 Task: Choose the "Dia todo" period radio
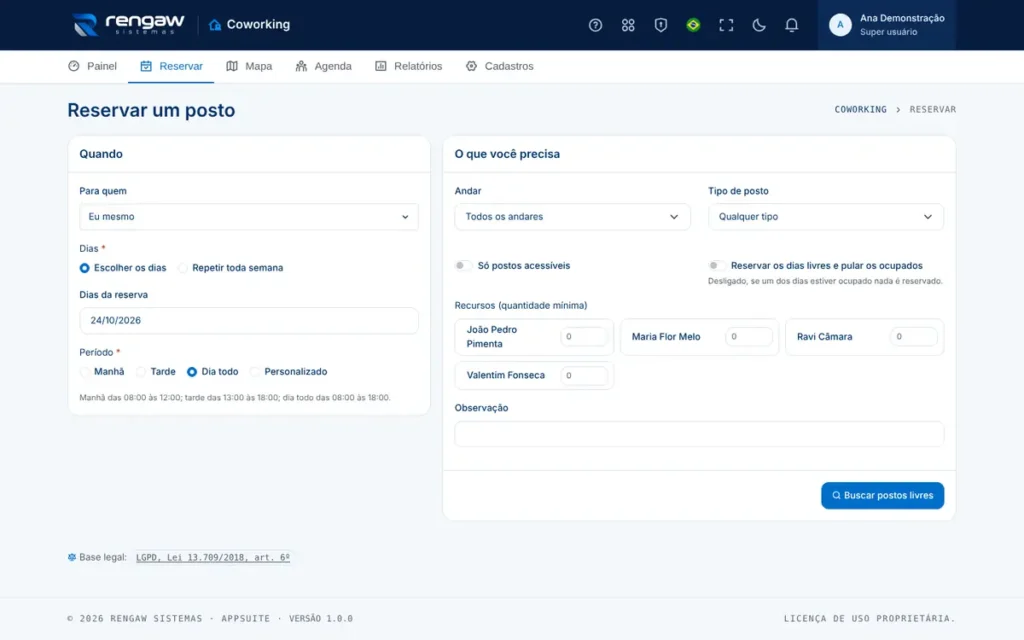[192, 372]
